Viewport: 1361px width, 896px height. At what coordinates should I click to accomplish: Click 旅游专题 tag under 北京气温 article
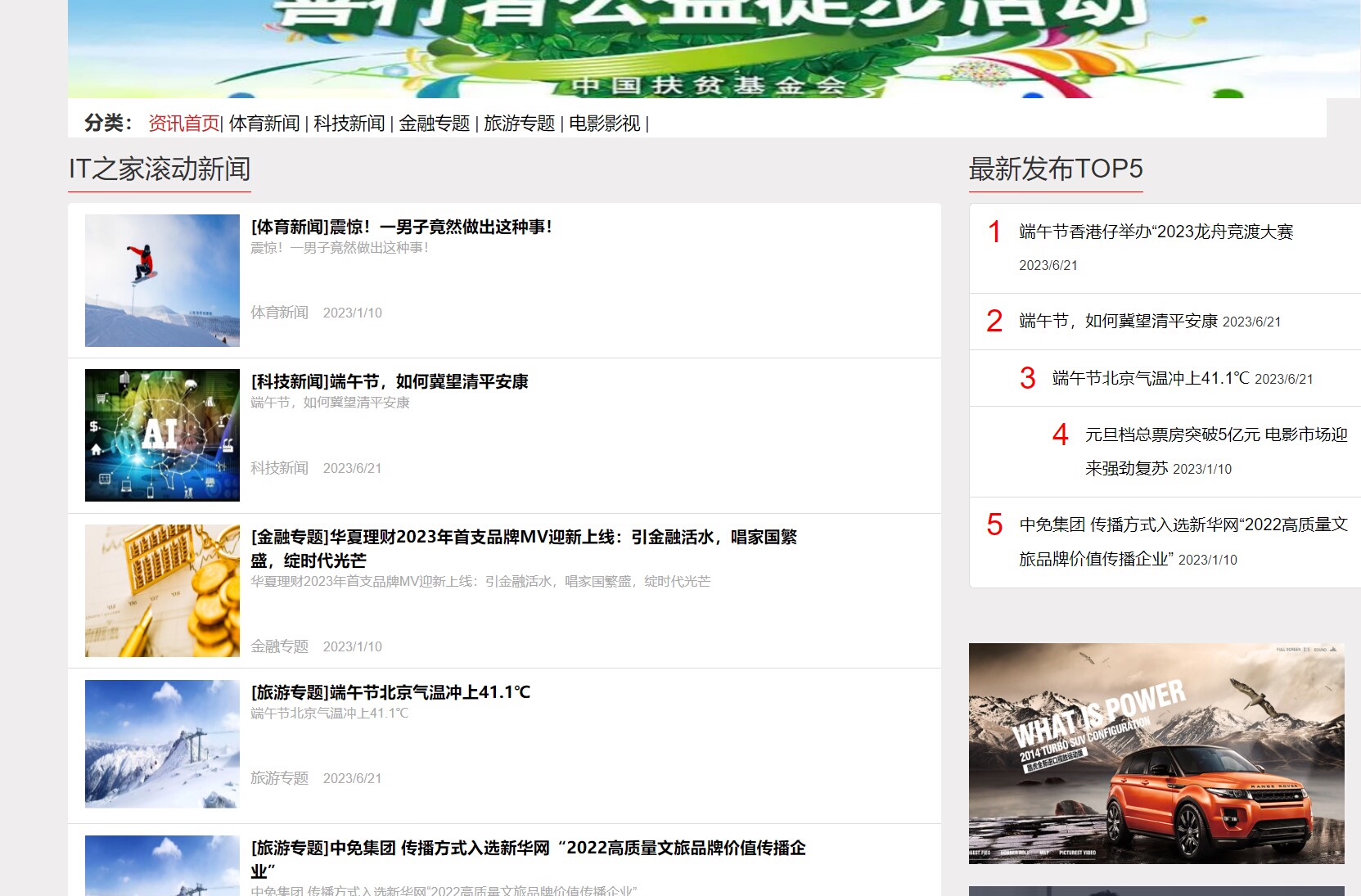point(279,778)
